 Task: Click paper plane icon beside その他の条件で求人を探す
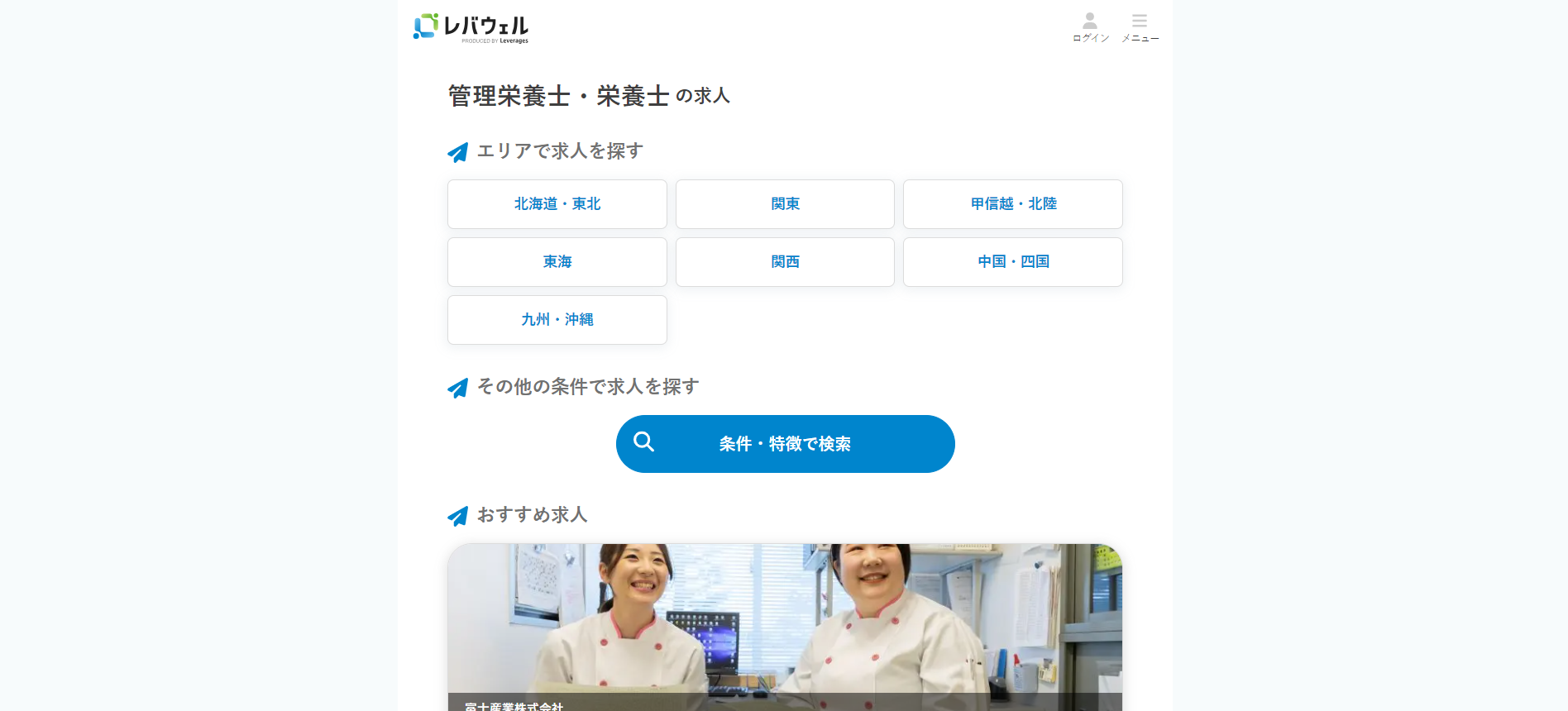pos(457,388)
